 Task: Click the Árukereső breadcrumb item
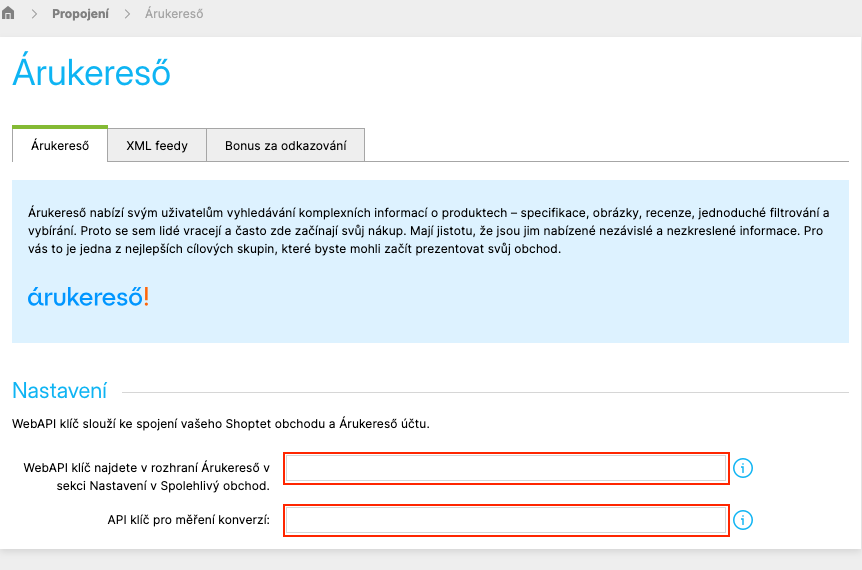174,14
